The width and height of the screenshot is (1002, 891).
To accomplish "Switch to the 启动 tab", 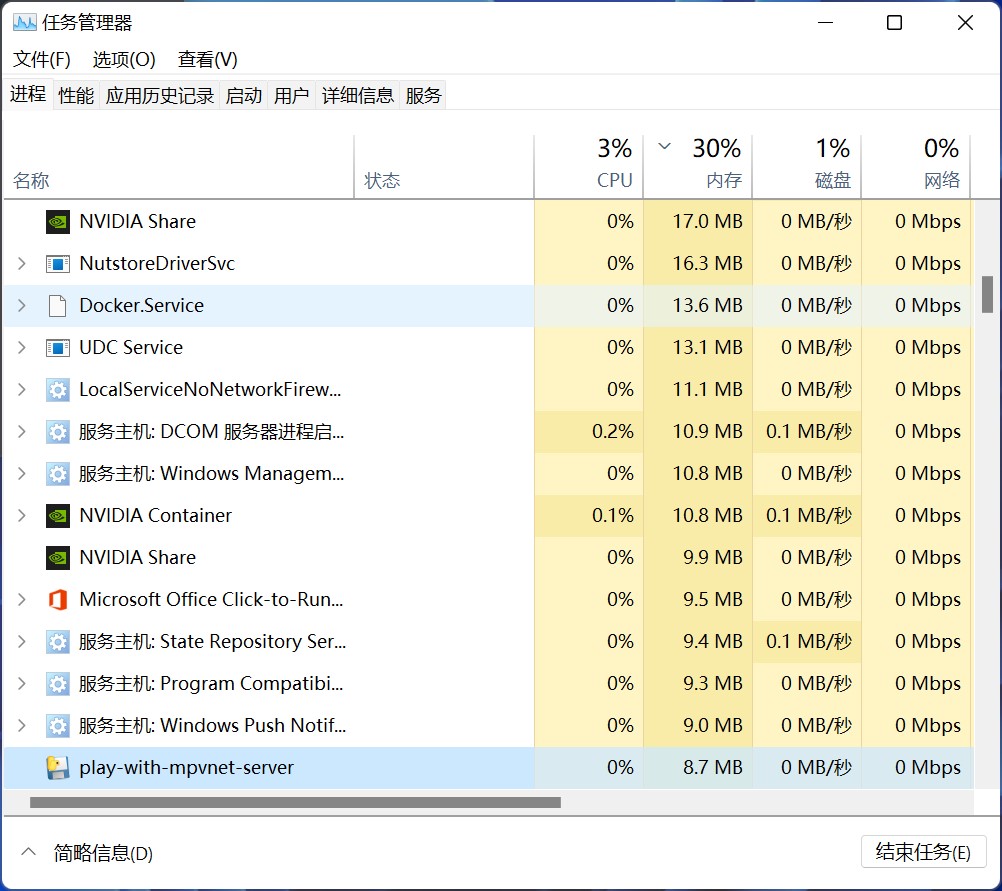I will (x=243, y=96).
